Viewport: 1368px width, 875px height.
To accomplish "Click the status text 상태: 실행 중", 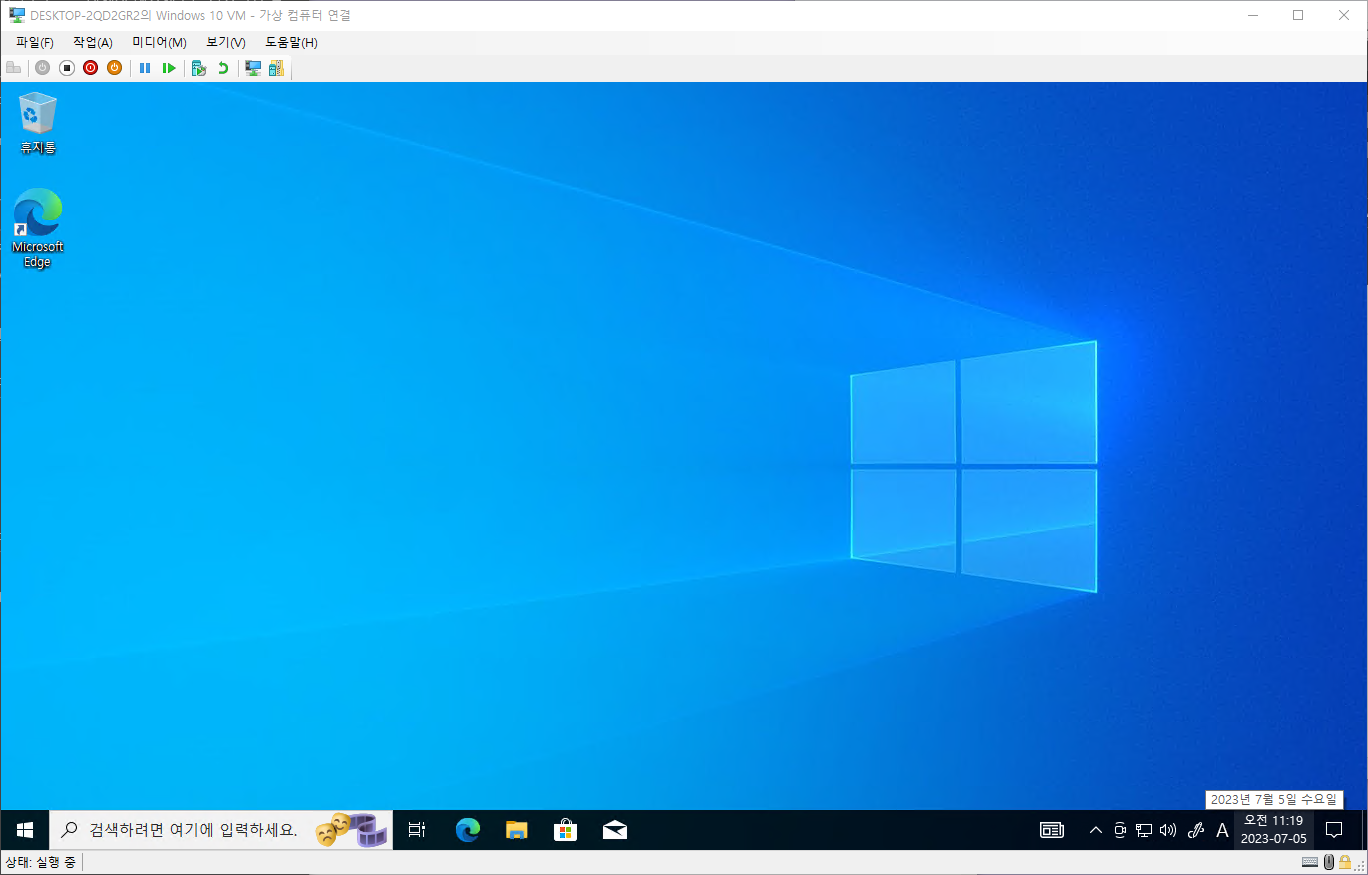I will click(40, 862).
